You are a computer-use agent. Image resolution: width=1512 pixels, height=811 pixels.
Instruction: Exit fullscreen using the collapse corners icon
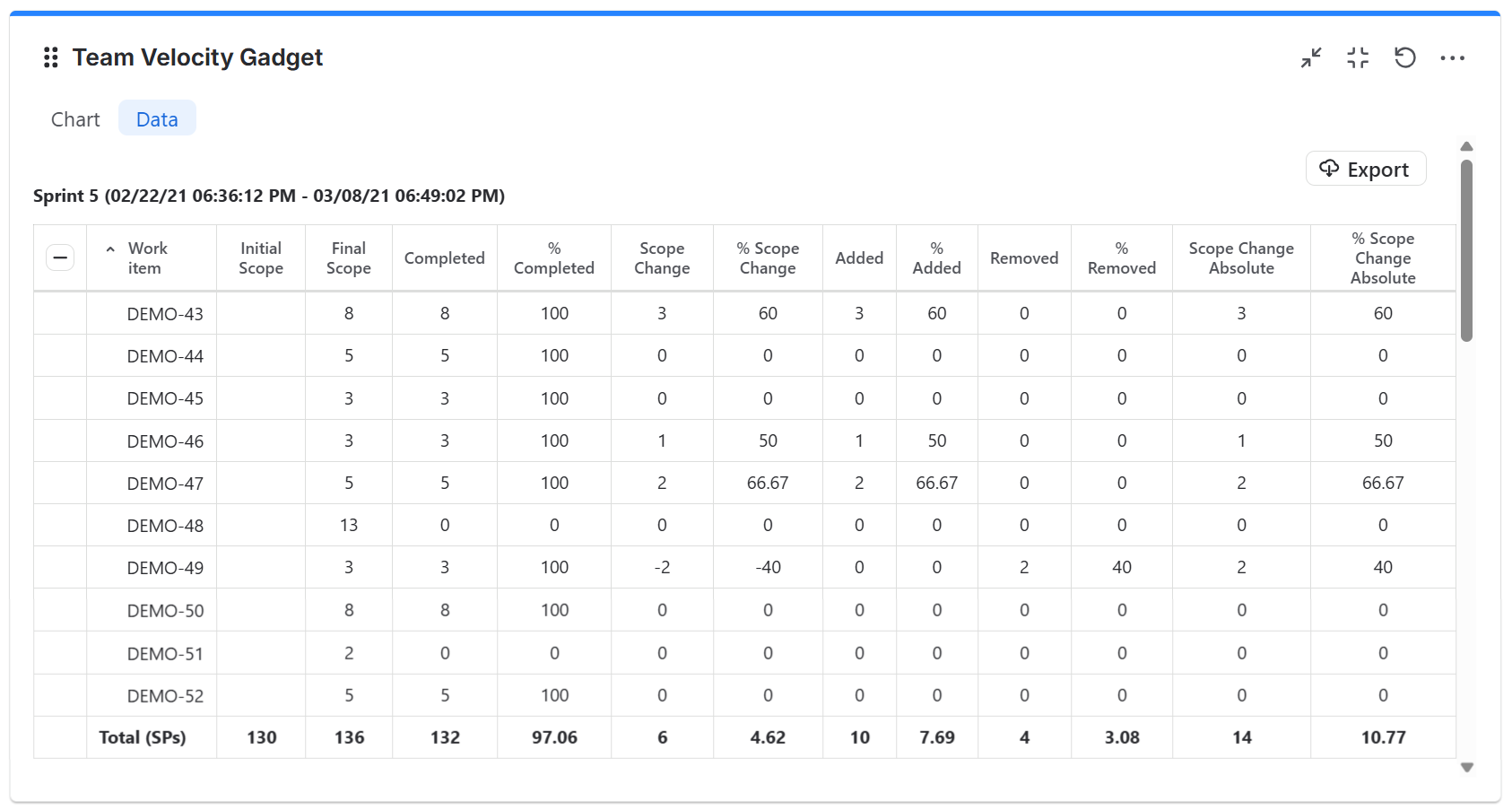pos(1358,58)
